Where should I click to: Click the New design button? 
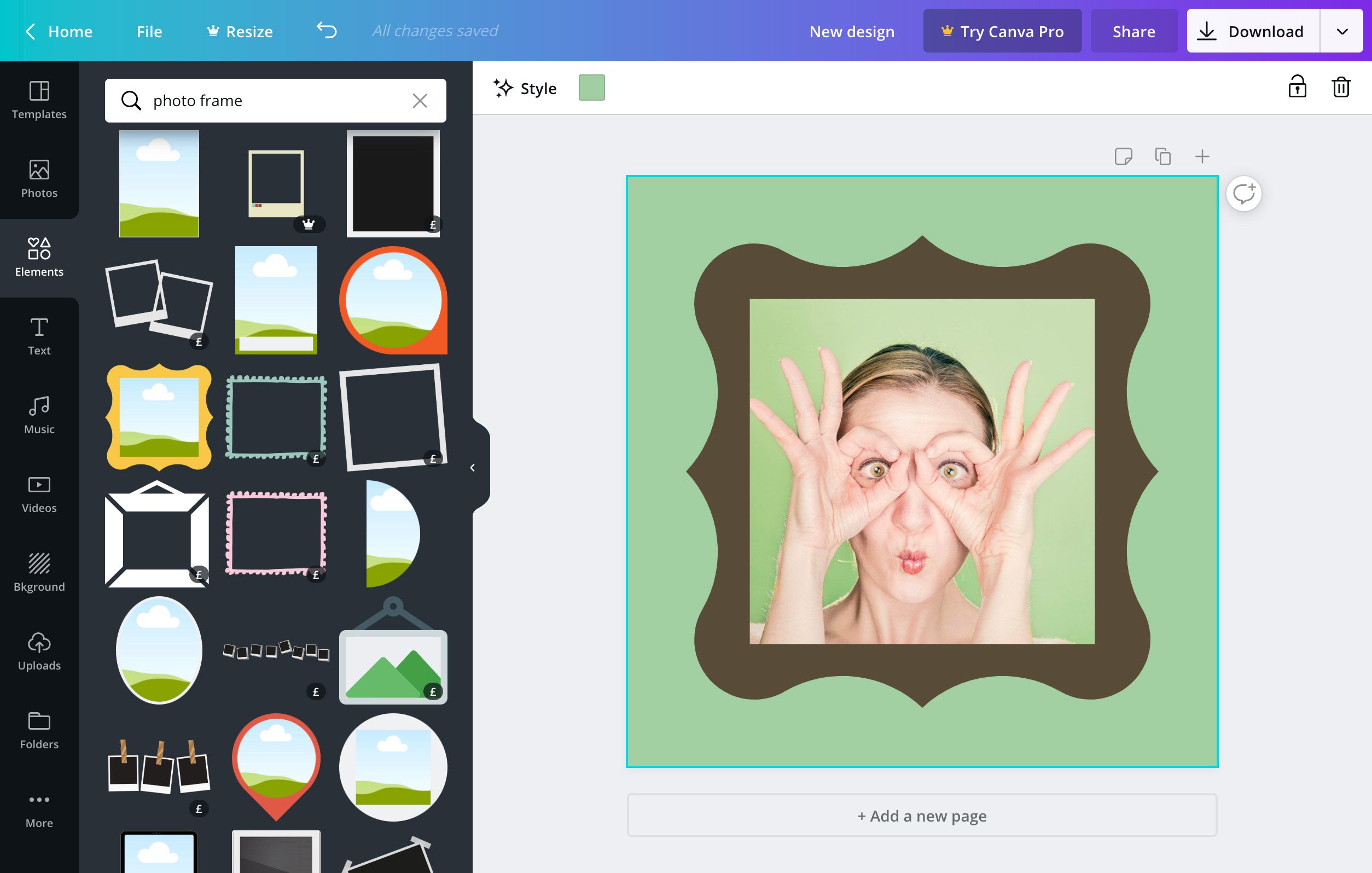coord(852,30)
